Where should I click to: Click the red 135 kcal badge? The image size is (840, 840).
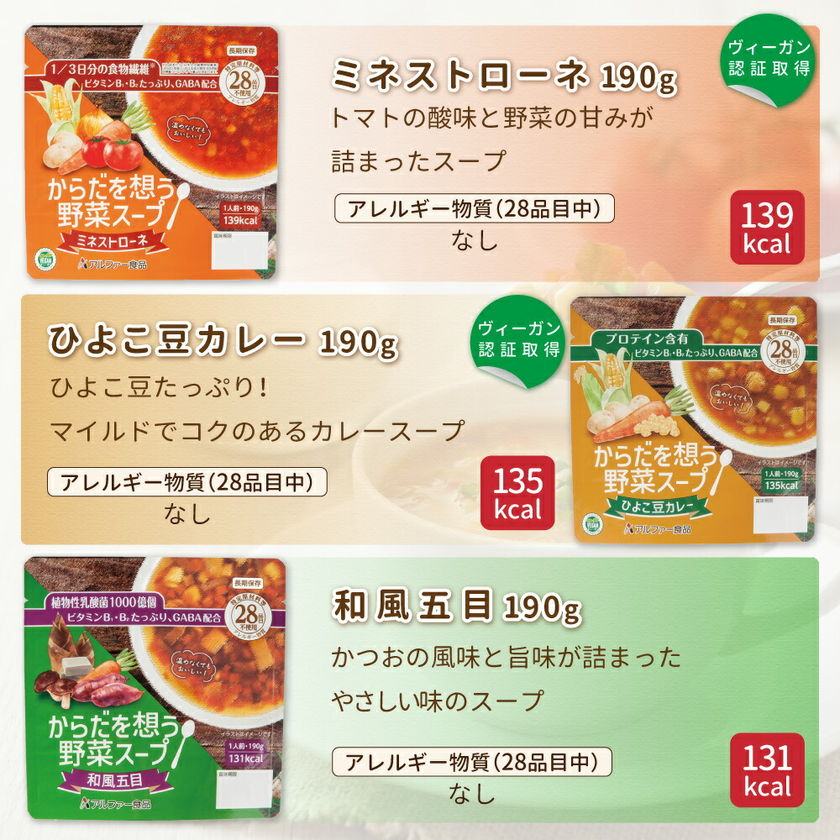tap(518, 493)
